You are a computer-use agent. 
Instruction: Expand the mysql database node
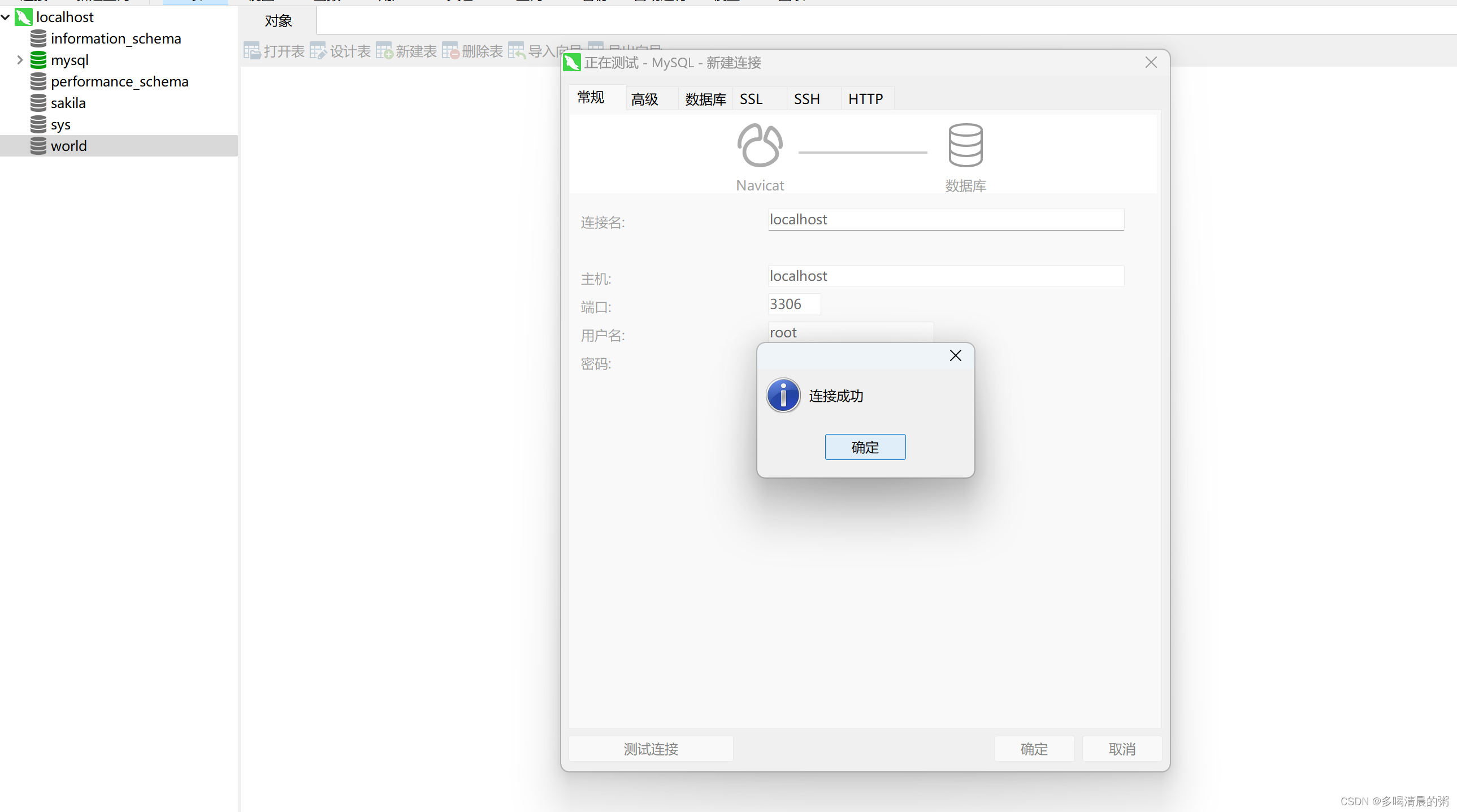[20, 60]
